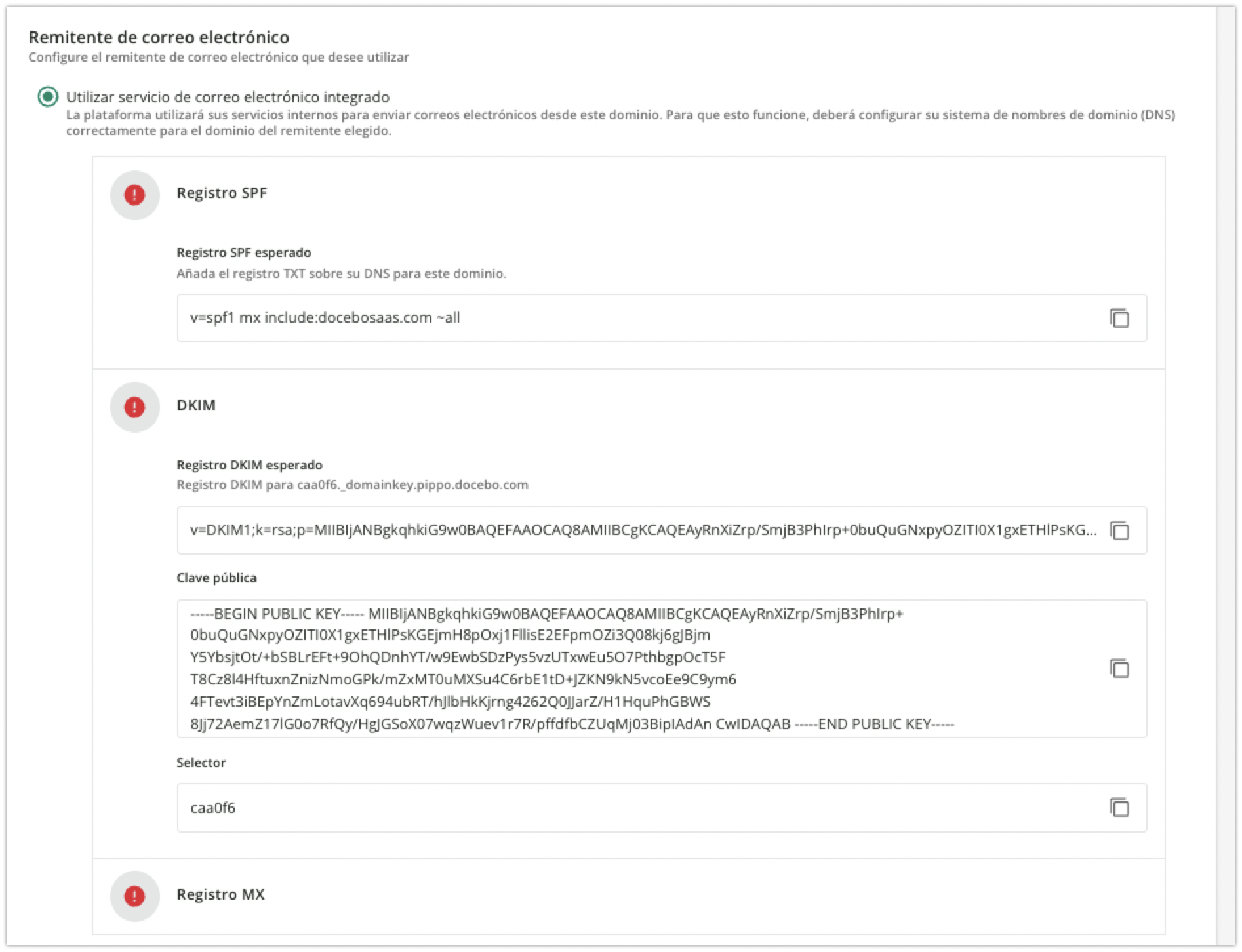Click the Registro SPF section header
Screen dimensions: 1242x952
222,193
